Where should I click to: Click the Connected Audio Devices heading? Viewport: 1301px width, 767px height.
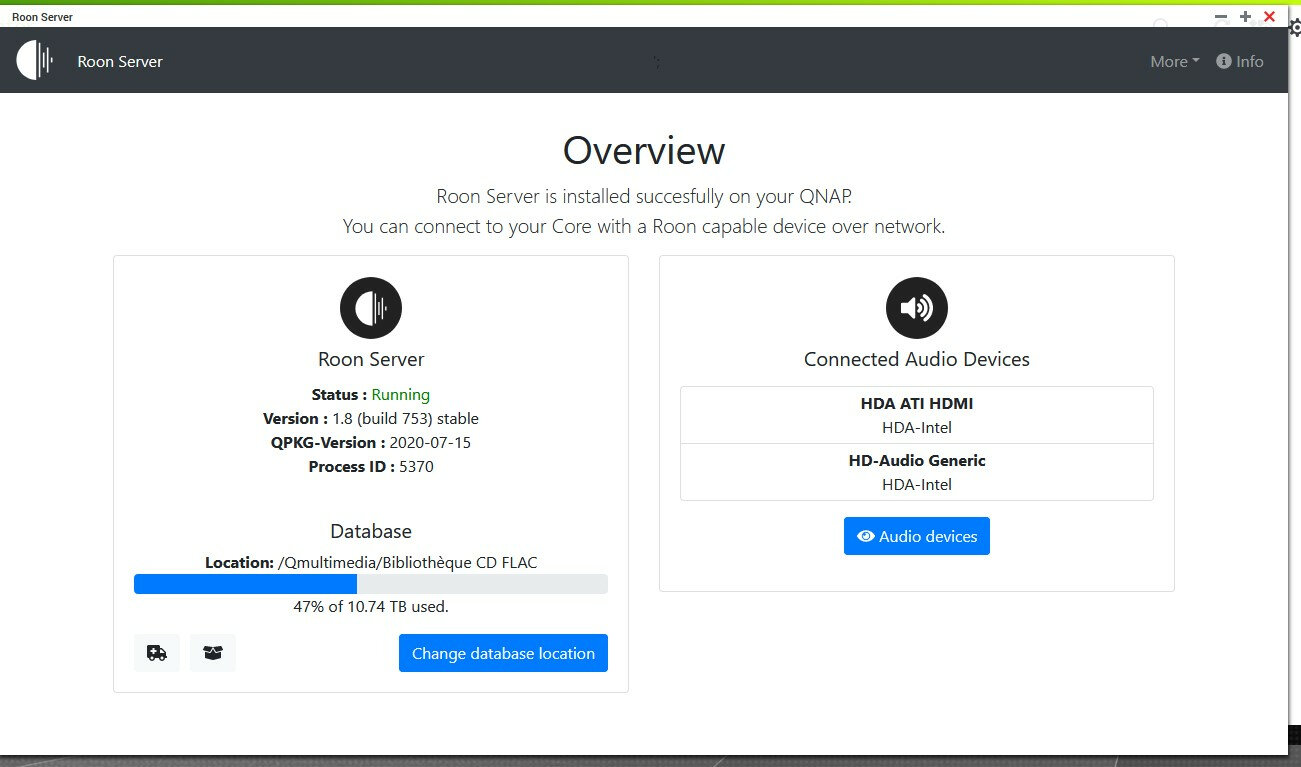tap(917, 359)
